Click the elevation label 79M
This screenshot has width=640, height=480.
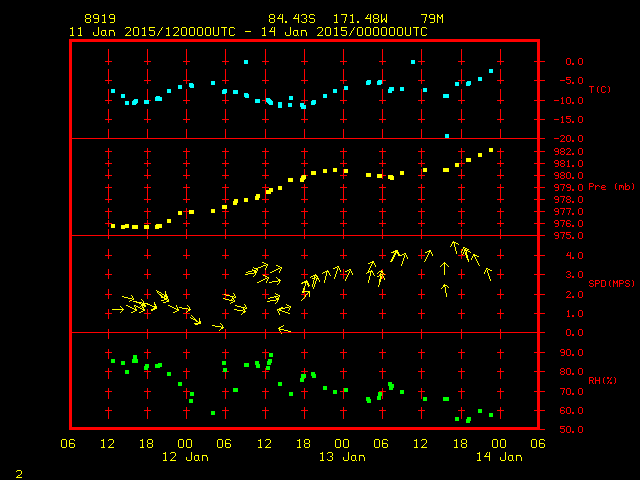pos(432,19)
